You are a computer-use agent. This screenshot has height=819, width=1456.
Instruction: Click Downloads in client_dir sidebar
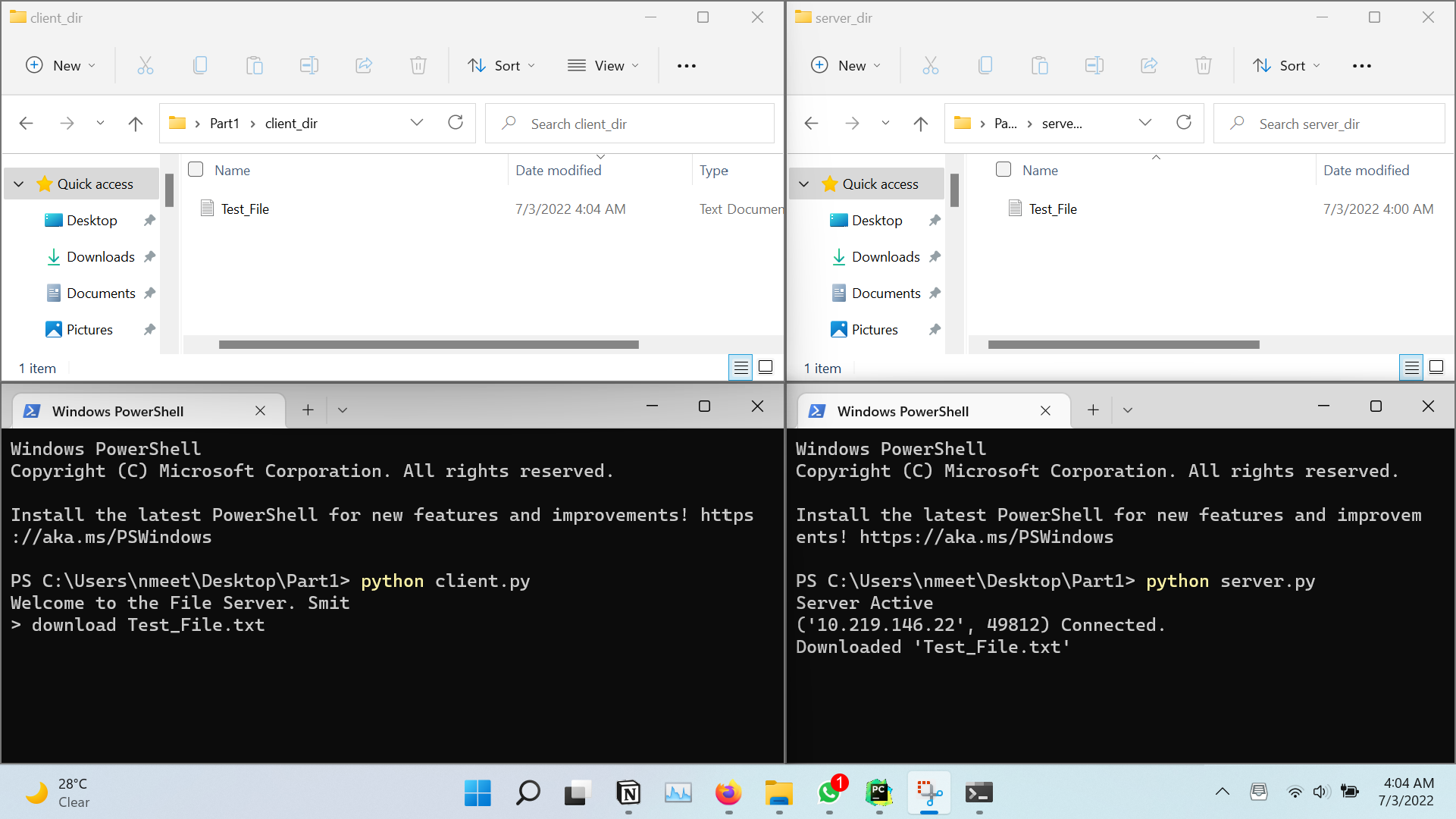pos(100,257)
